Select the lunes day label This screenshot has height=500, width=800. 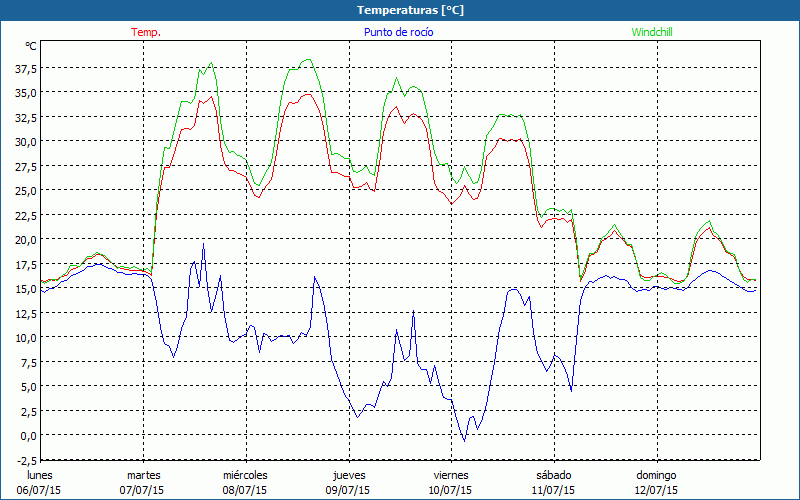point(40,475)
